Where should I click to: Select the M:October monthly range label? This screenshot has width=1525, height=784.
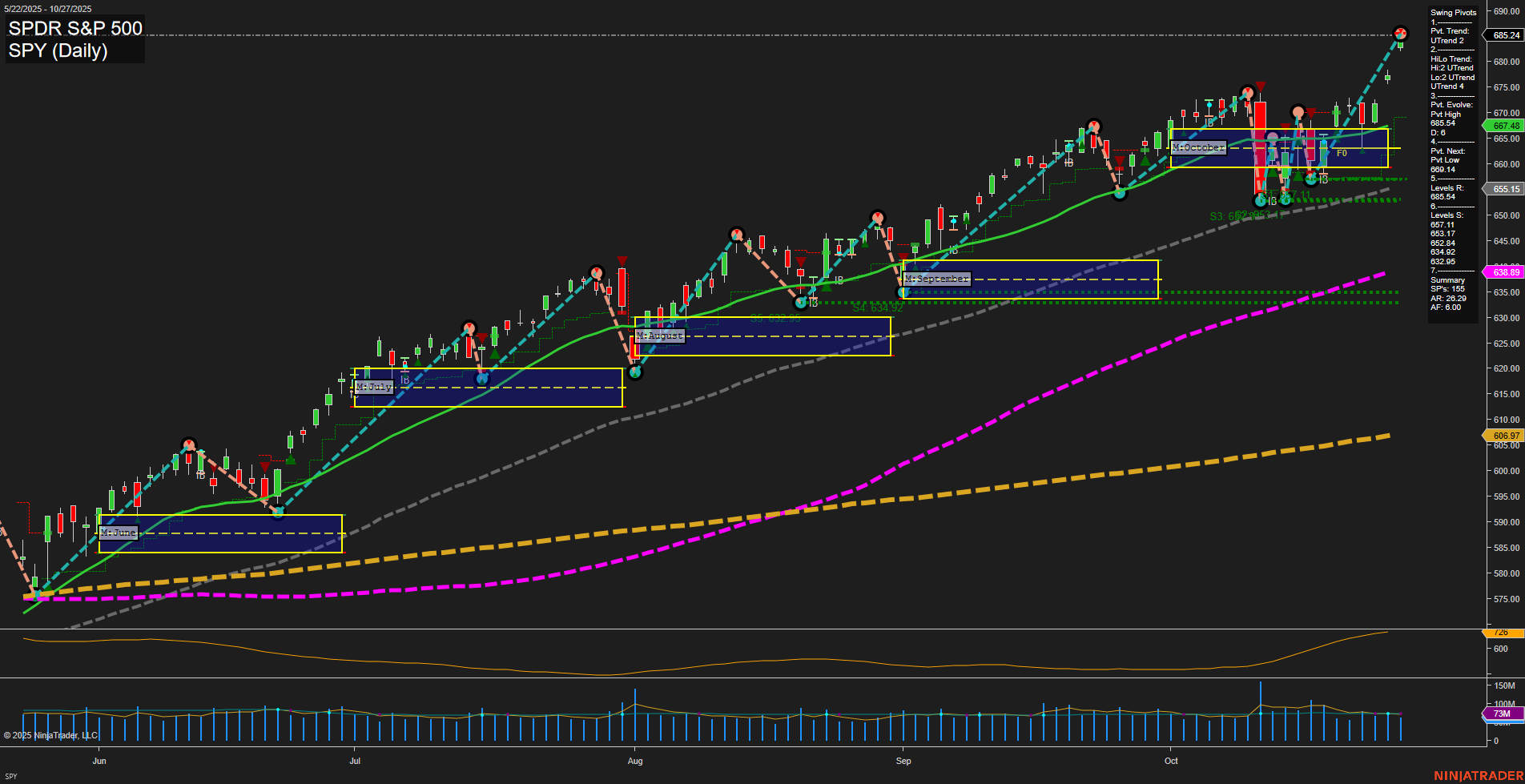tap(1198, 148)
